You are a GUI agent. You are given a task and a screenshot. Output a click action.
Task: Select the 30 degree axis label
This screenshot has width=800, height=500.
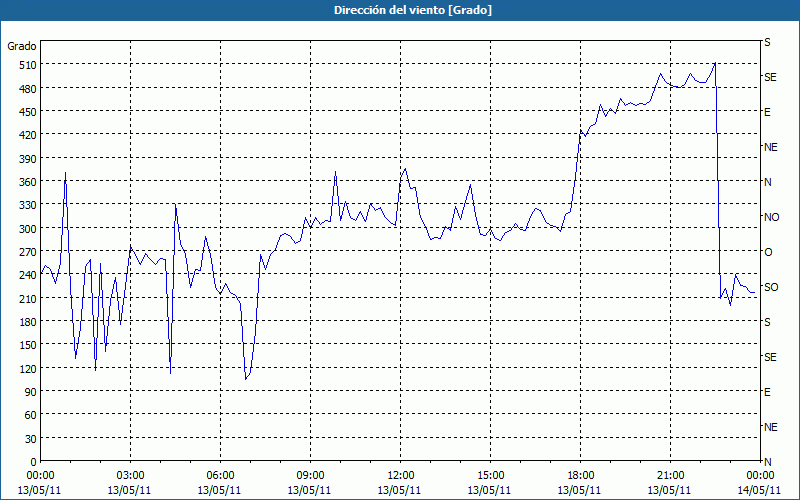coord(30,439)
